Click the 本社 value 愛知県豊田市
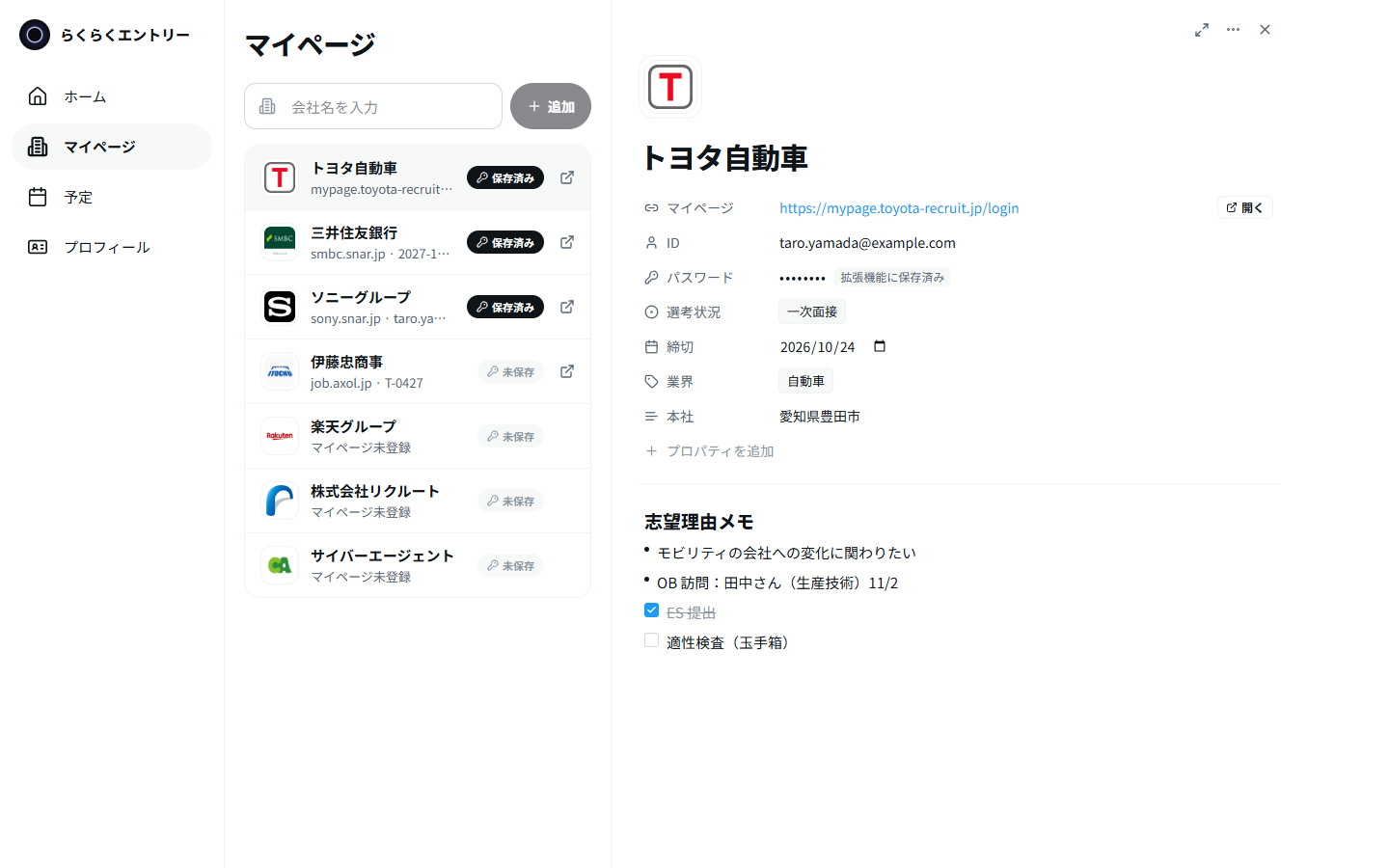 click(820, 417)
